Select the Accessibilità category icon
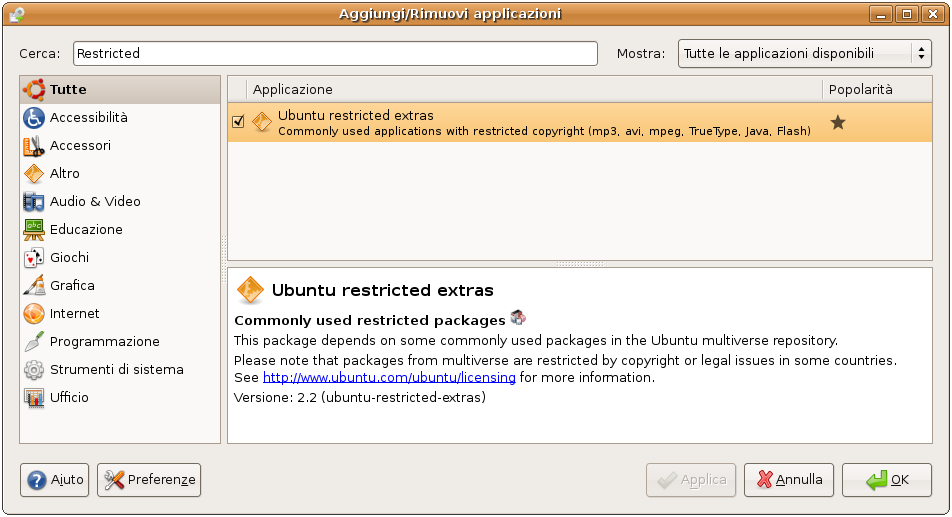This screenshot has width=952, height=517. point(34,118)
